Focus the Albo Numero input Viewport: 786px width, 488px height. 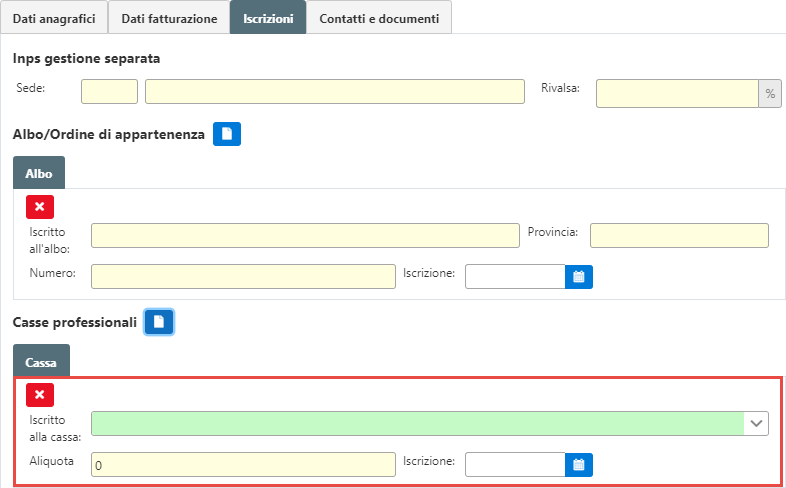pyautogui.click(x=243, y=276)
